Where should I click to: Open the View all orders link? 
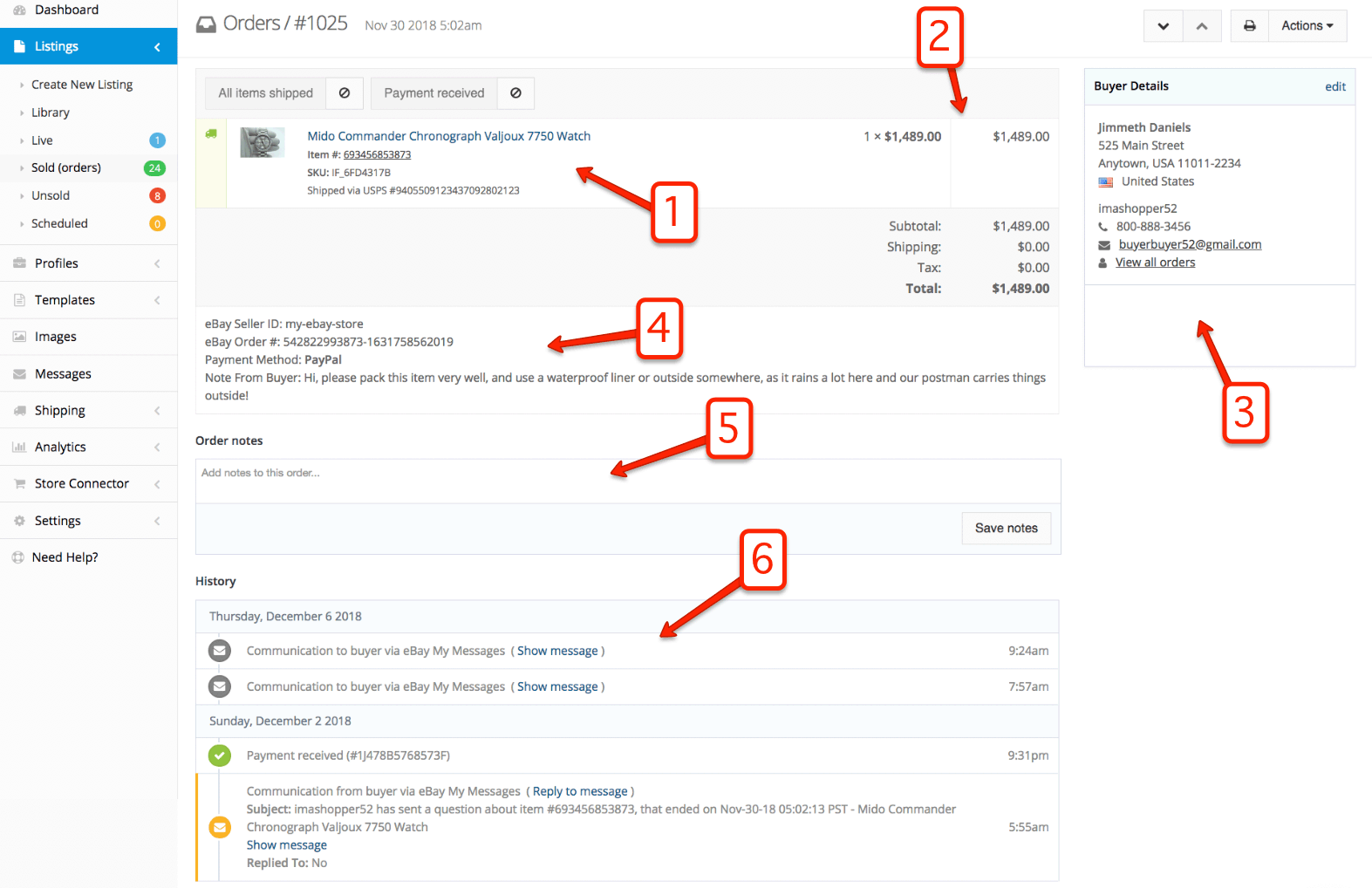click(1155, 263)
